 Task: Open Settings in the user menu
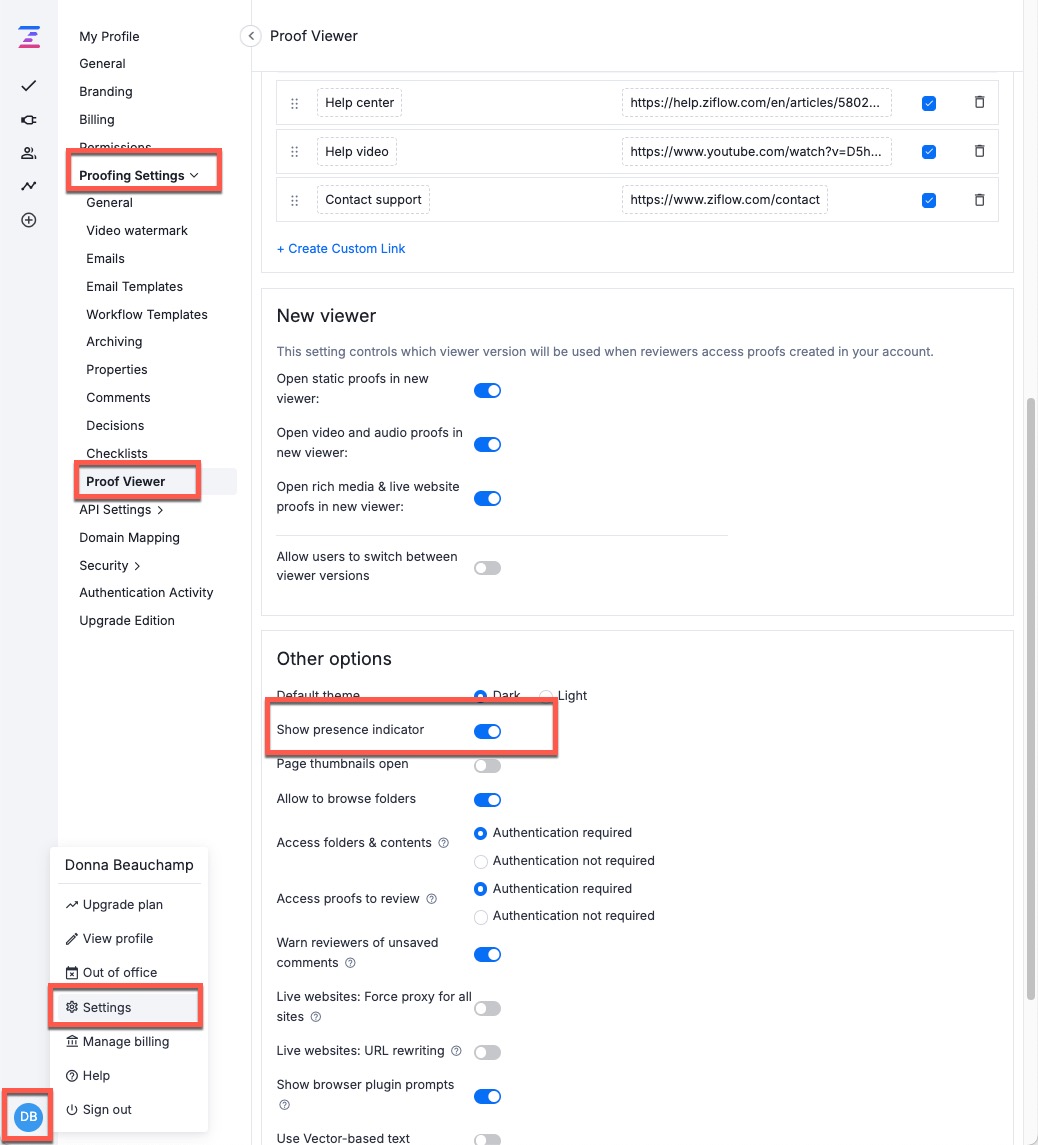point(106,1007)
